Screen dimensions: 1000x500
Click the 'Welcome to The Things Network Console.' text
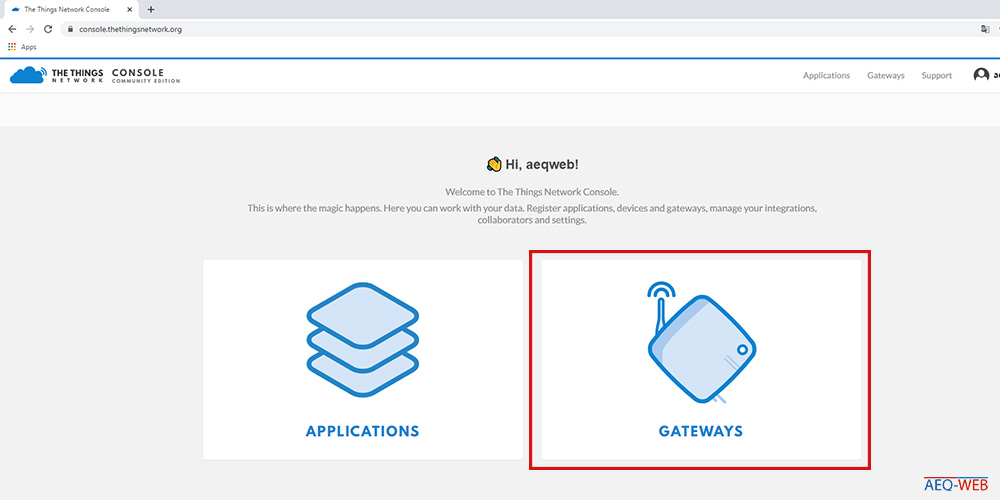point(532,191)
